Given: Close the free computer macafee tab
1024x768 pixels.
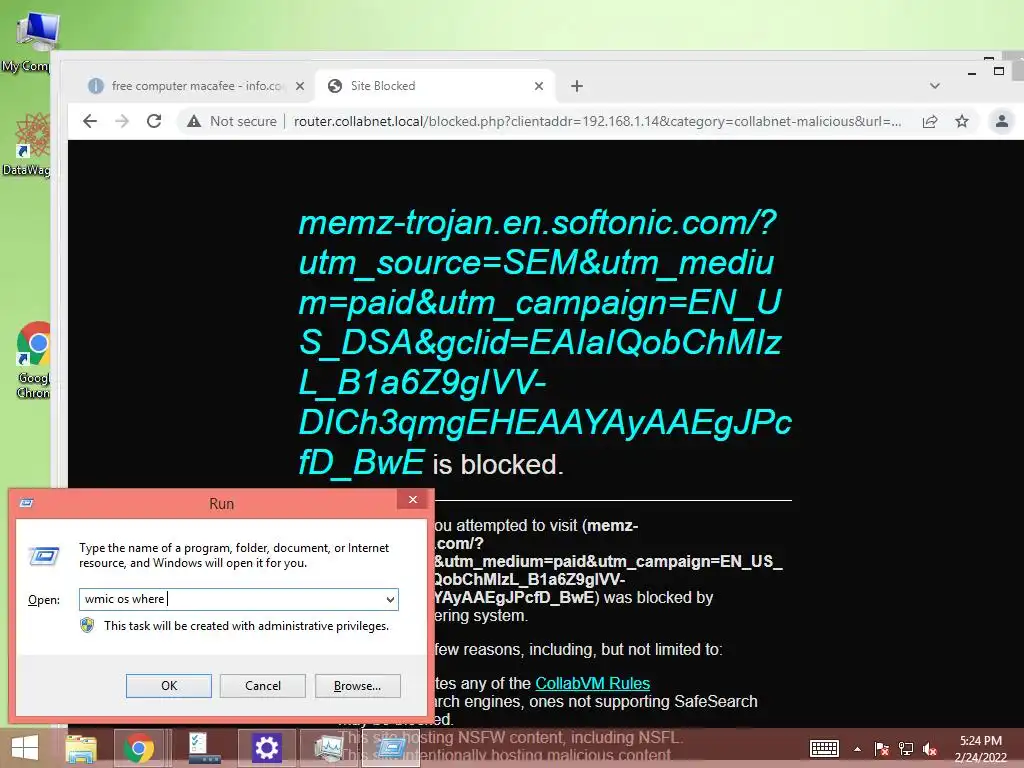Looking at the screenshot, I should [x=300, y=86].
